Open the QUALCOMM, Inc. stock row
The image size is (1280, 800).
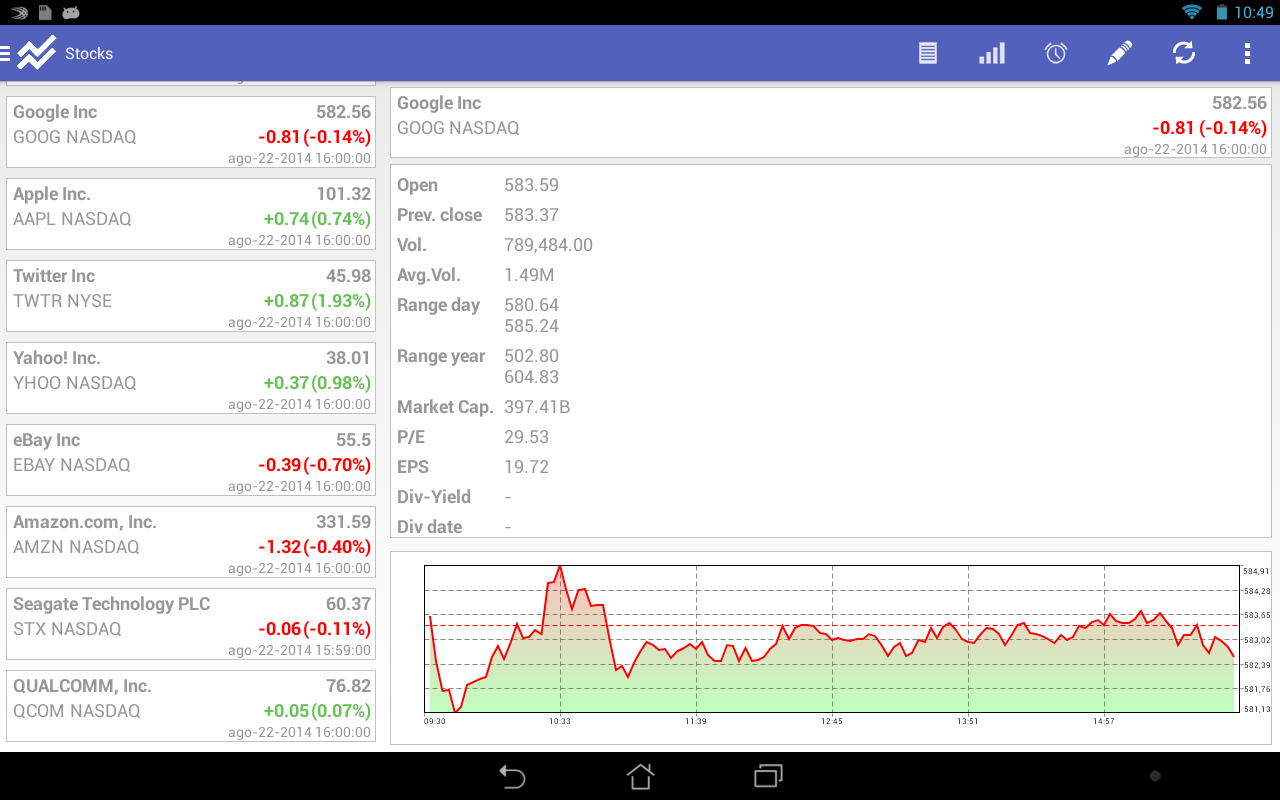point(191,706)
